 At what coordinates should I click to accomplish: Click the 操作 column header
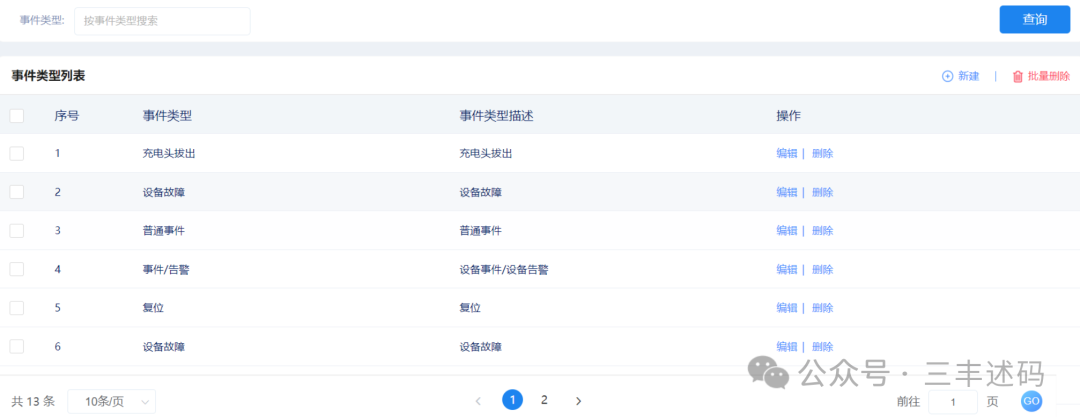tap(789, 116)
